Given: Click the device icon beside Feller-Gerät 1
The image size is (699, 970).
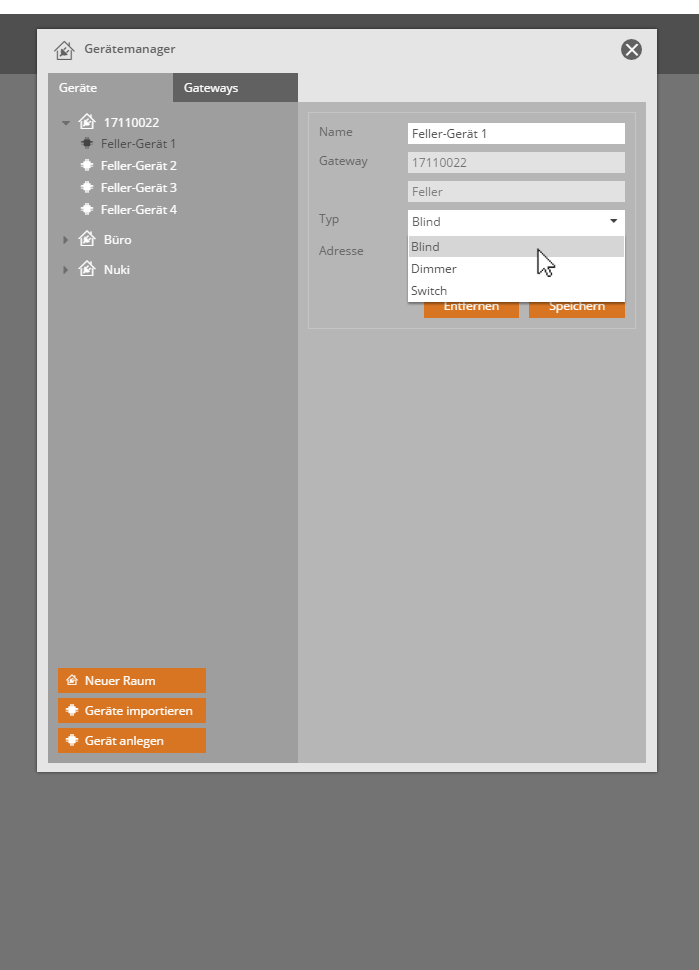Looking at the screenshot, I should pyautogui.click(x=87, y=144).
